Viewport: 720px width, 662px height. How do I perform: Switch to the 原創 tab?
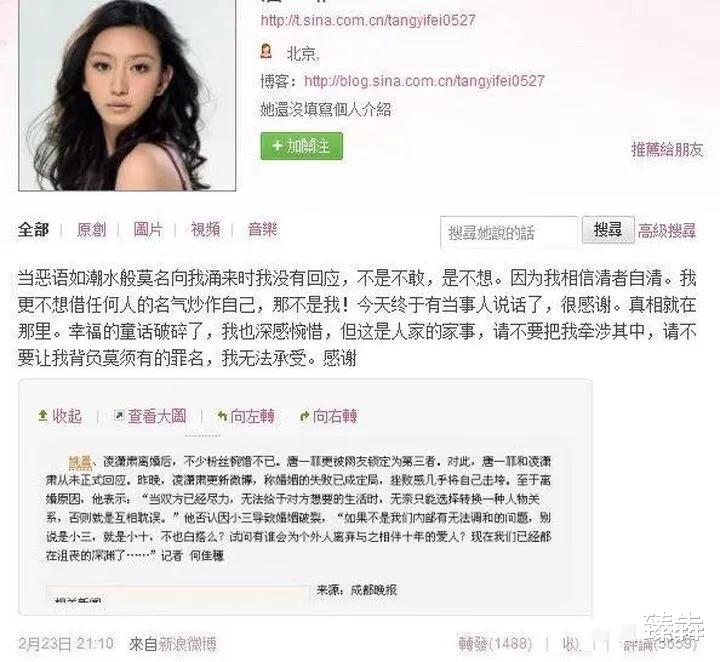click(x=91, y=229)
